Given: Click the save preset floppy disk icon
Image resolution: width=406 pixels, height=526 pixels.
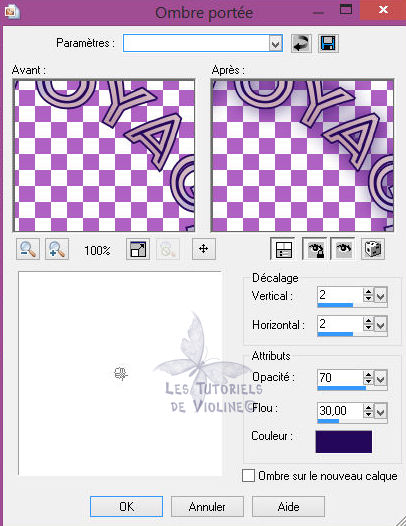Looking at the screenshot, I should [x=328, y=44].
